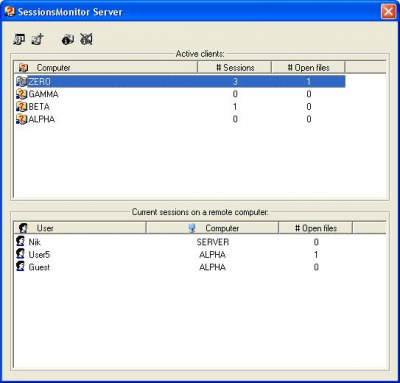400x383 pixels.
Task: Click the sessions value 0 for GAMMA
Action: coord(235,94)
